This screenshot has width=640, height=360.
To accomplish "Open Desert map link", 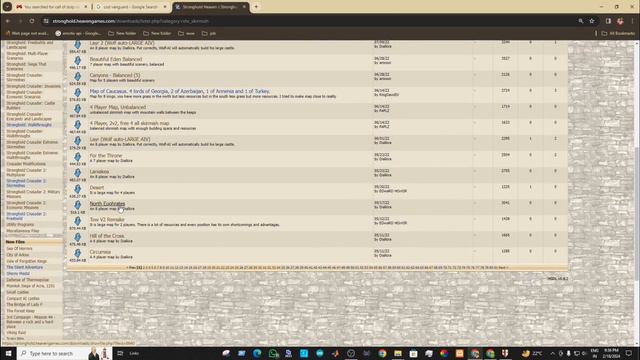I will [97, 187].
